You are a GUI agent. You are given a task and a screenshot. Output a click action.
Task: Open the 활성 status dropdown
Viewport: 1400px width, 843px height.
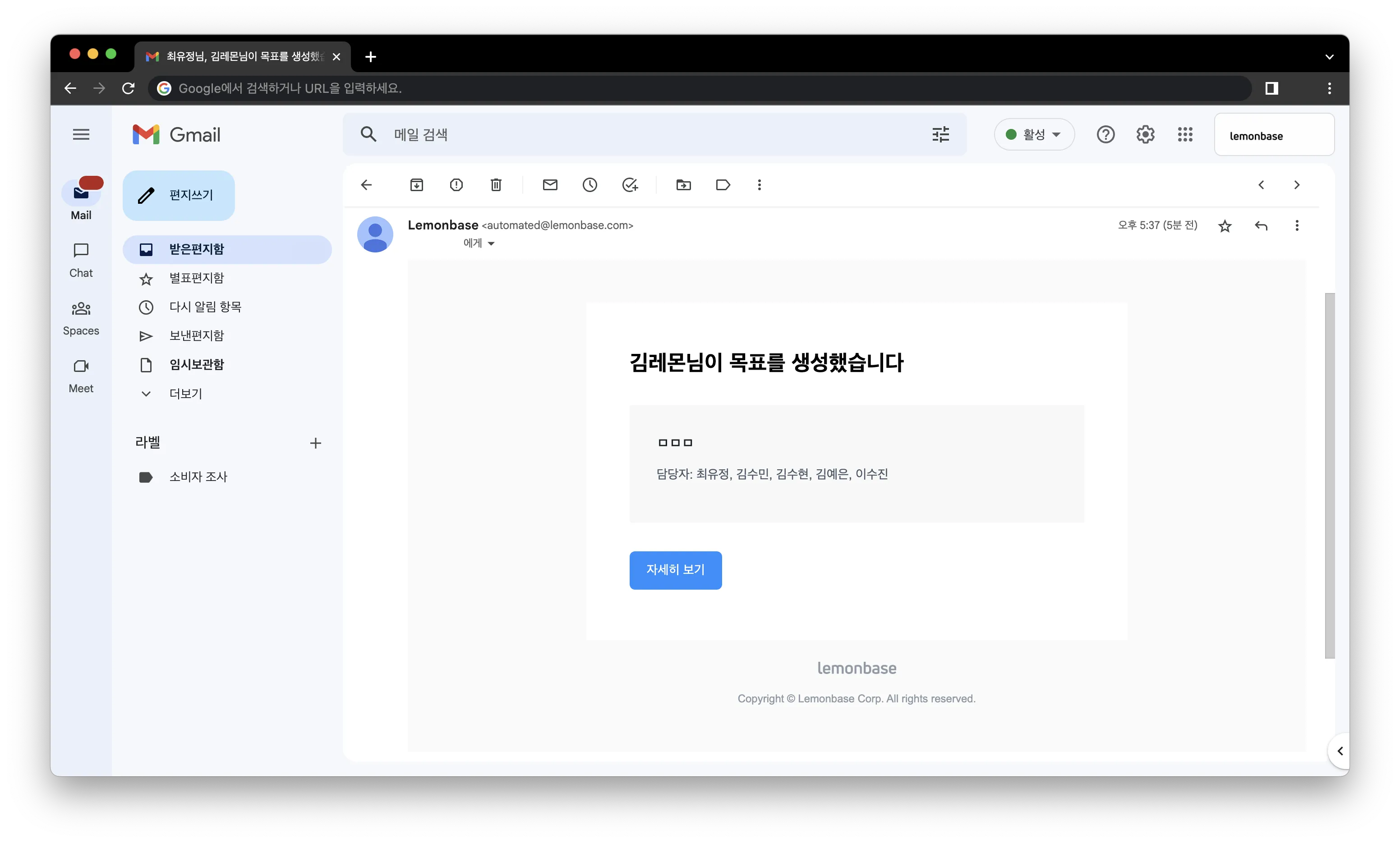(1033, 135)
